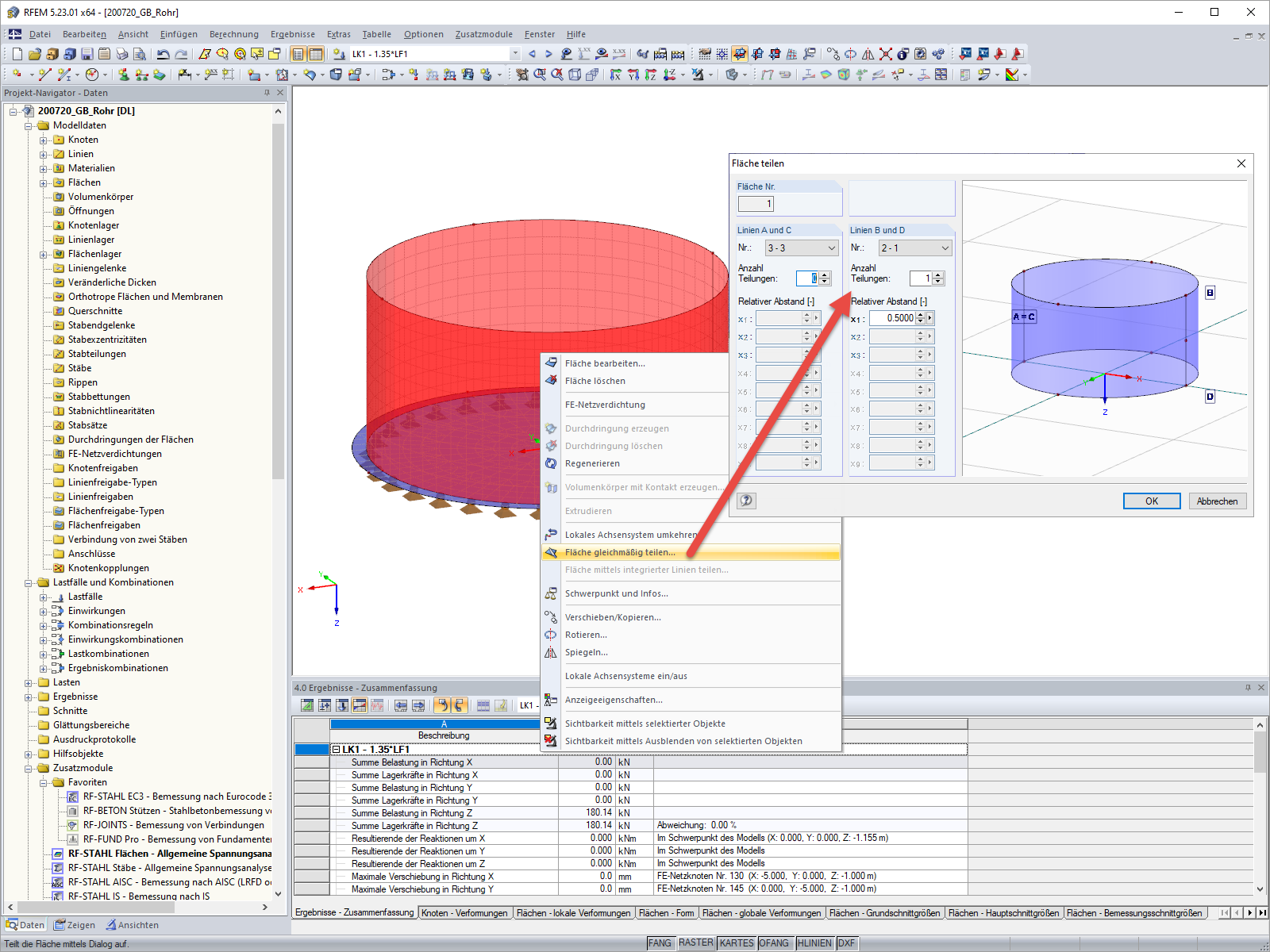Close the Fläche teilen dialog

(1241, 163)
